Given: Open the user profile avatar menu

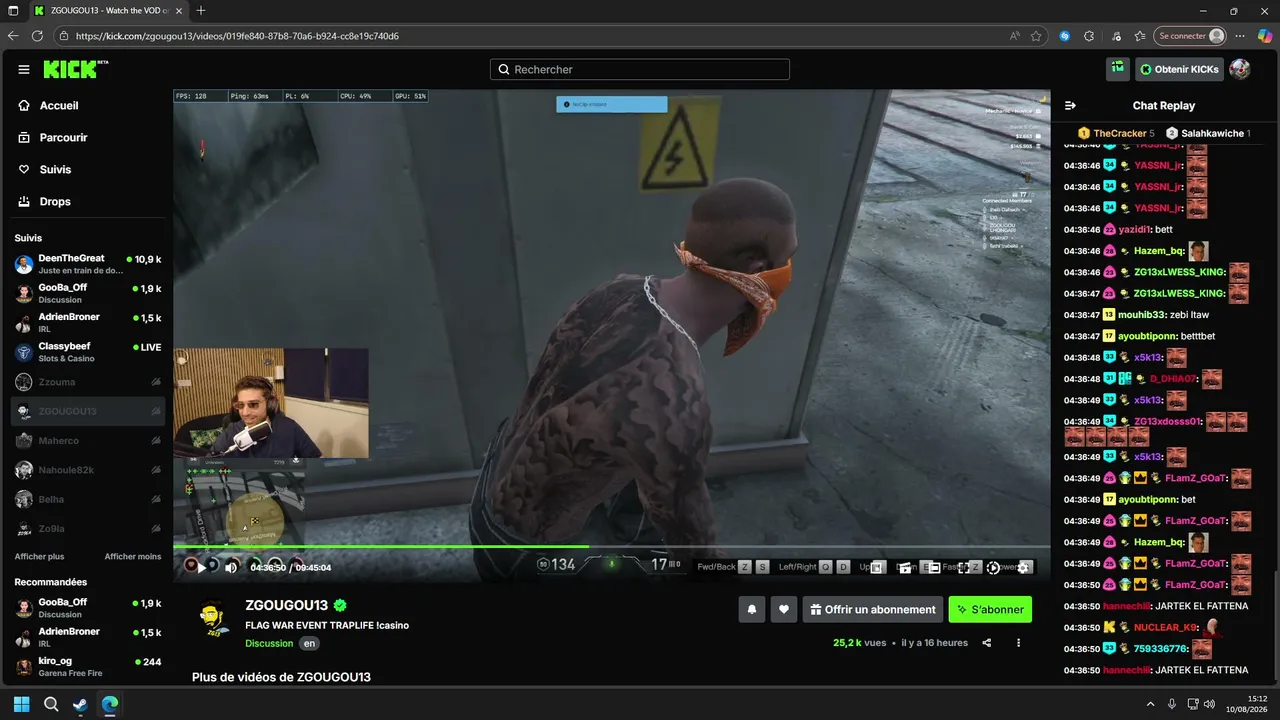Looking at the screenshot, I should click(x=1240, y=69).
